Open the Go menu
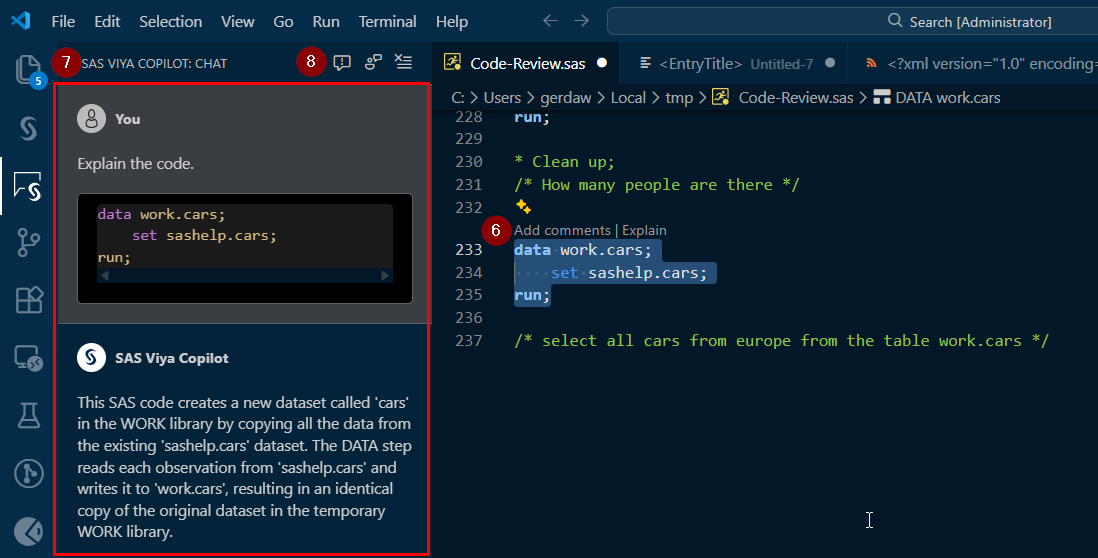Image resolution: width=1098 pixels, height=558 pixels. (x=283, y=22)
